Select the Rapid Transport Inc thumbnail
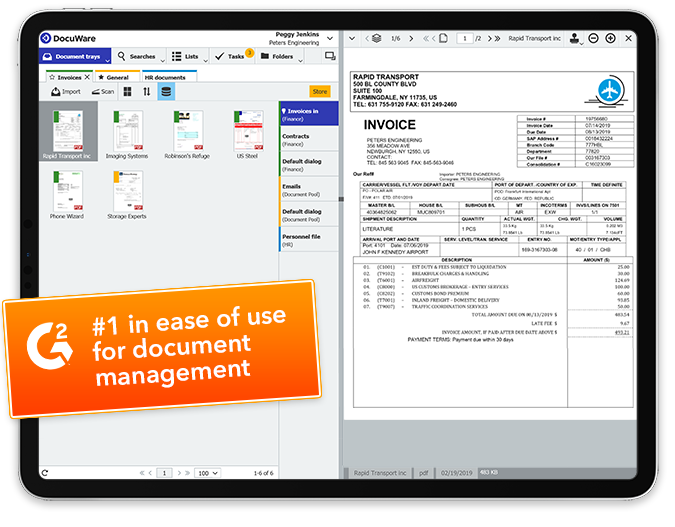 (68, 131)
